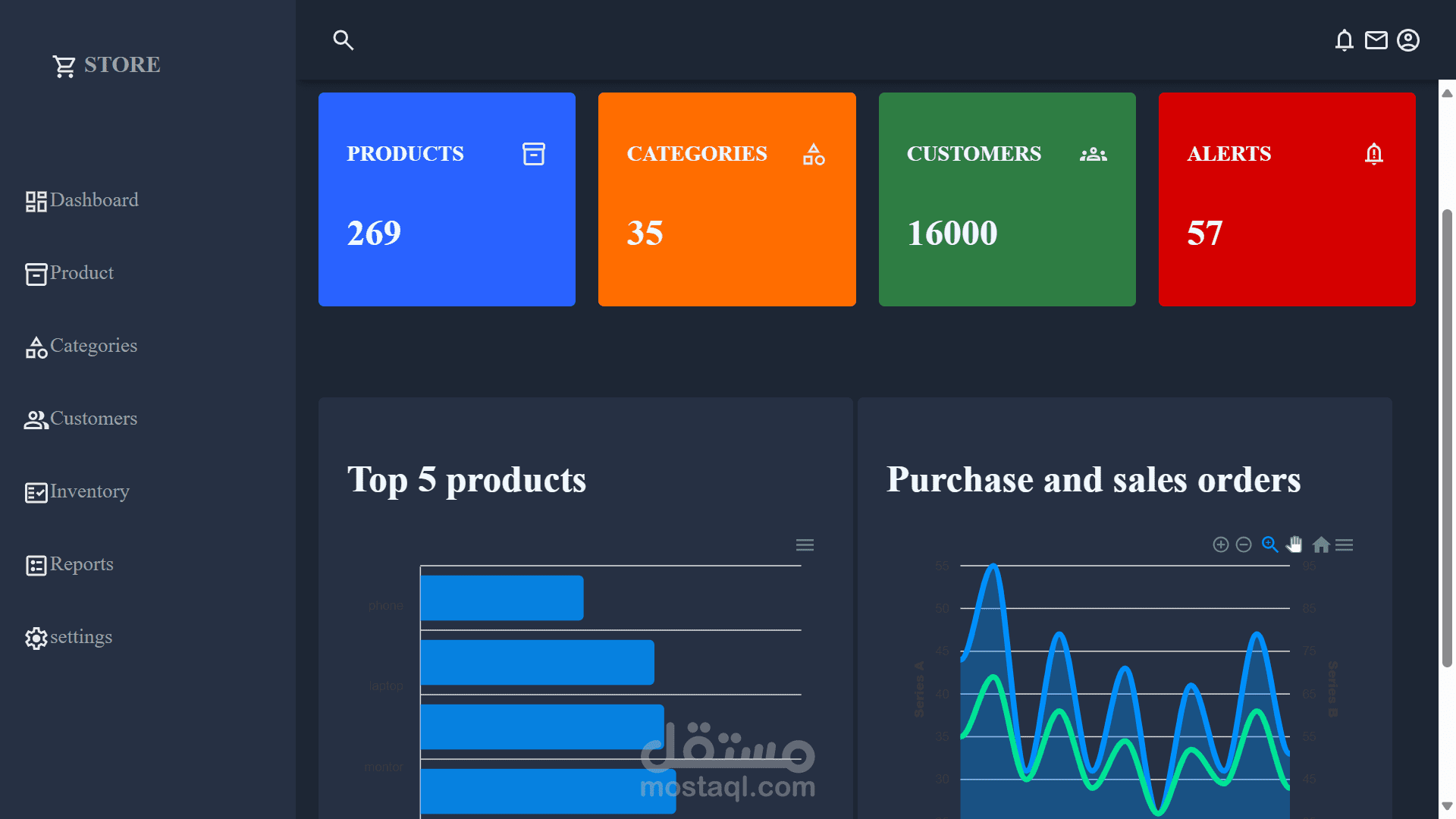
Task: Click the categories count 35
Action: coord(645,234)
